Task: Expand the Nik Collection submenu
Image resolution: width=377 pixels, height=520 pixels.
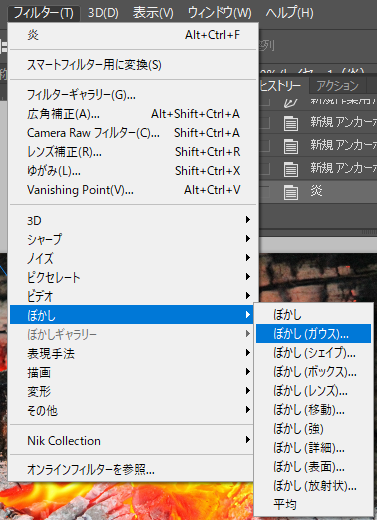Action: pyautogui.click(x=133, y=441)
